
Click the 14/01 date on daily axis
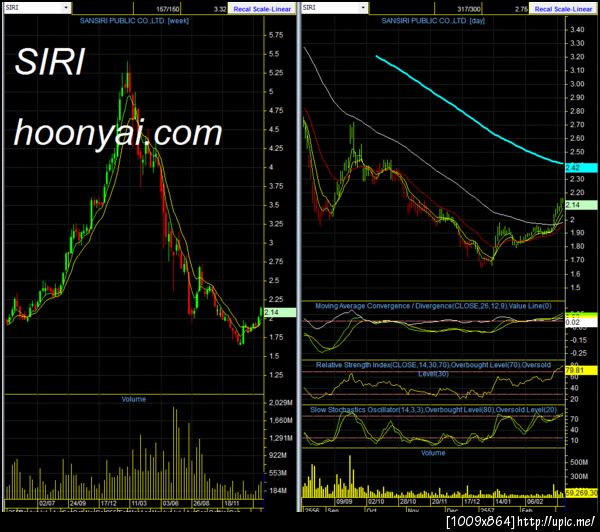[x=502, y=501]
